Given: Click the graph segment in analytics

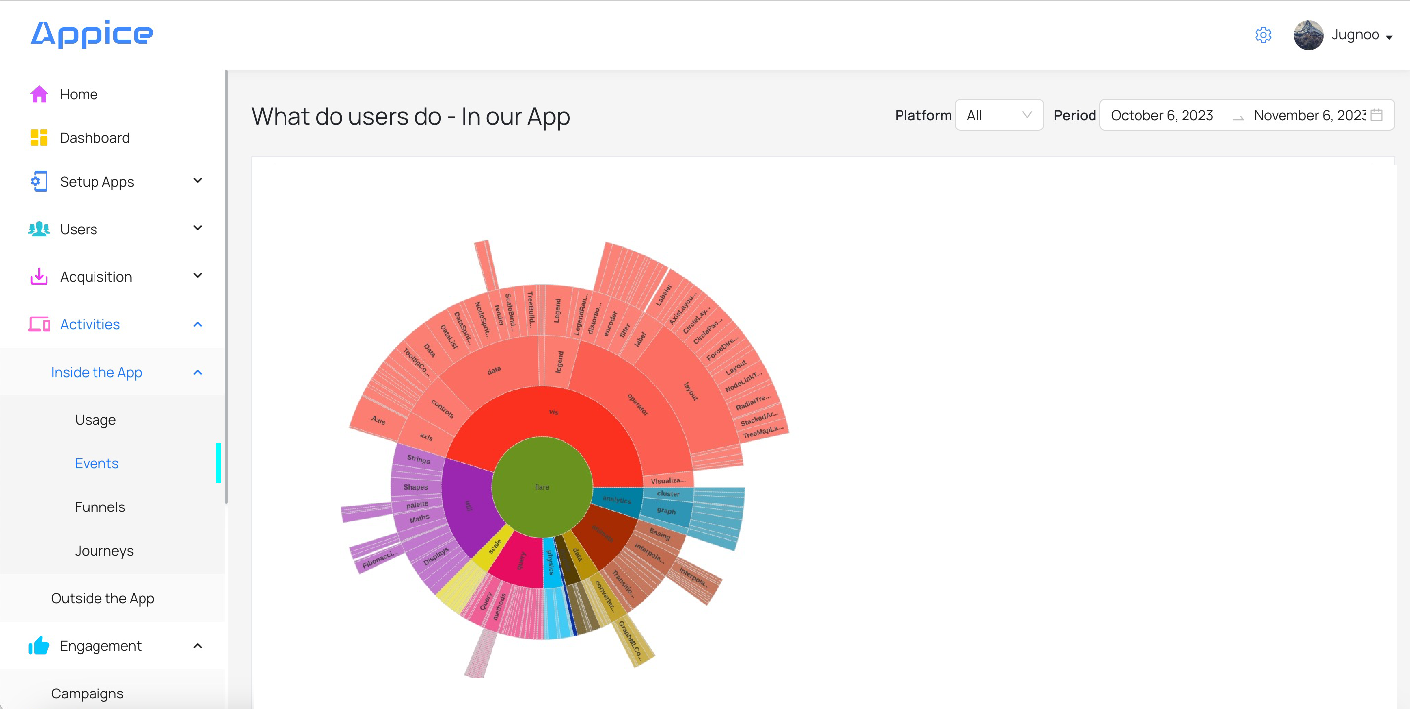Looking at the screenshot, I should [666, 511].
